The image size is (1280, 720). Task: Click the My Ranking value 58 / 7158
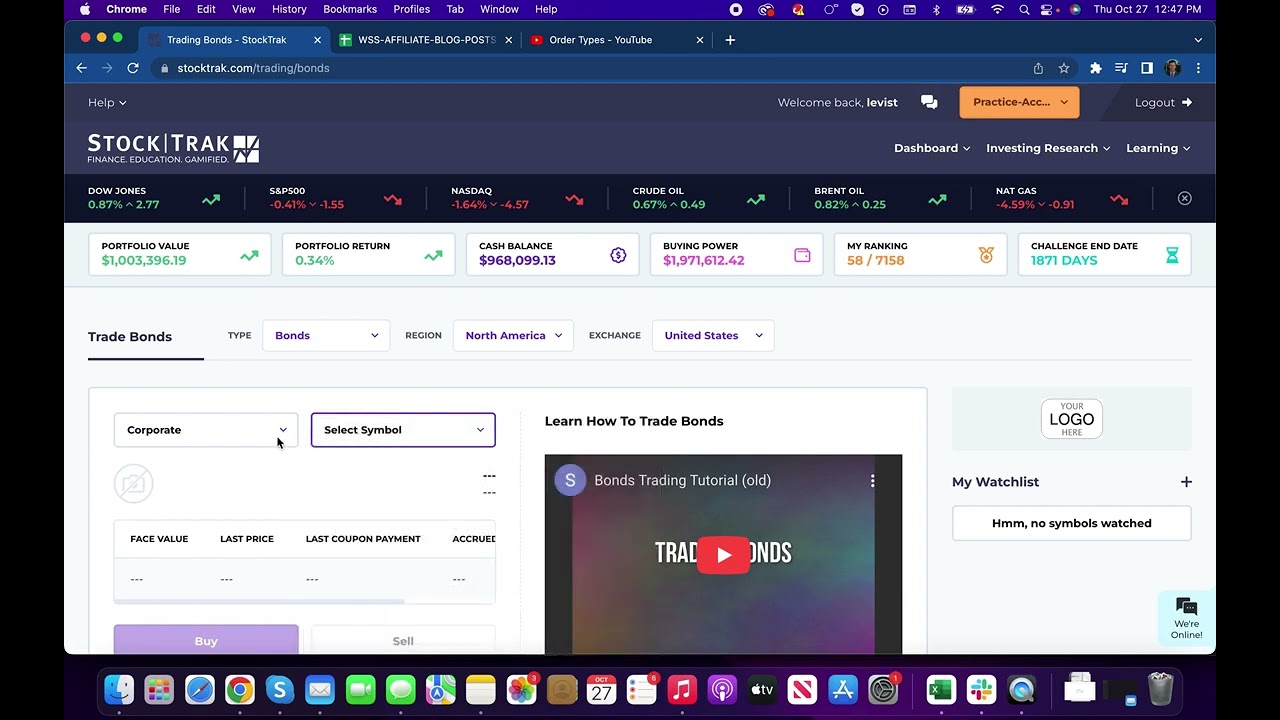[876, 260]
